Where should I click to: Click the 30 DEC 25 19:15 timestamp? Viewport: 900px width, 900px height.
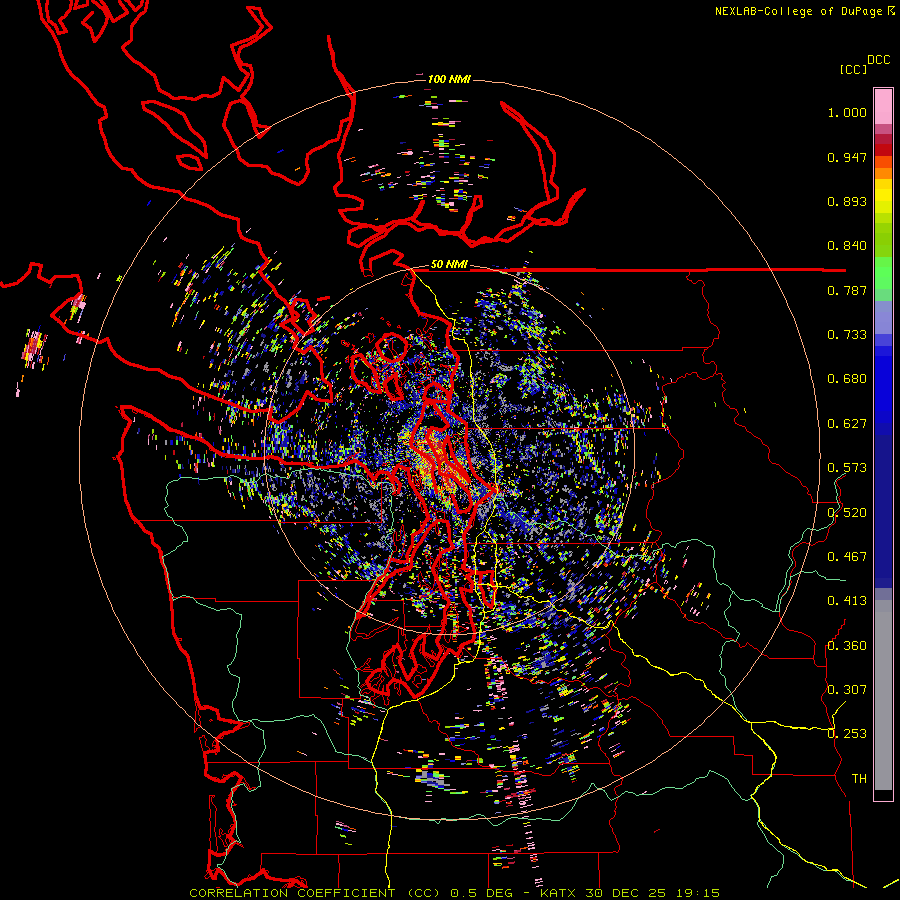[653, 893]
